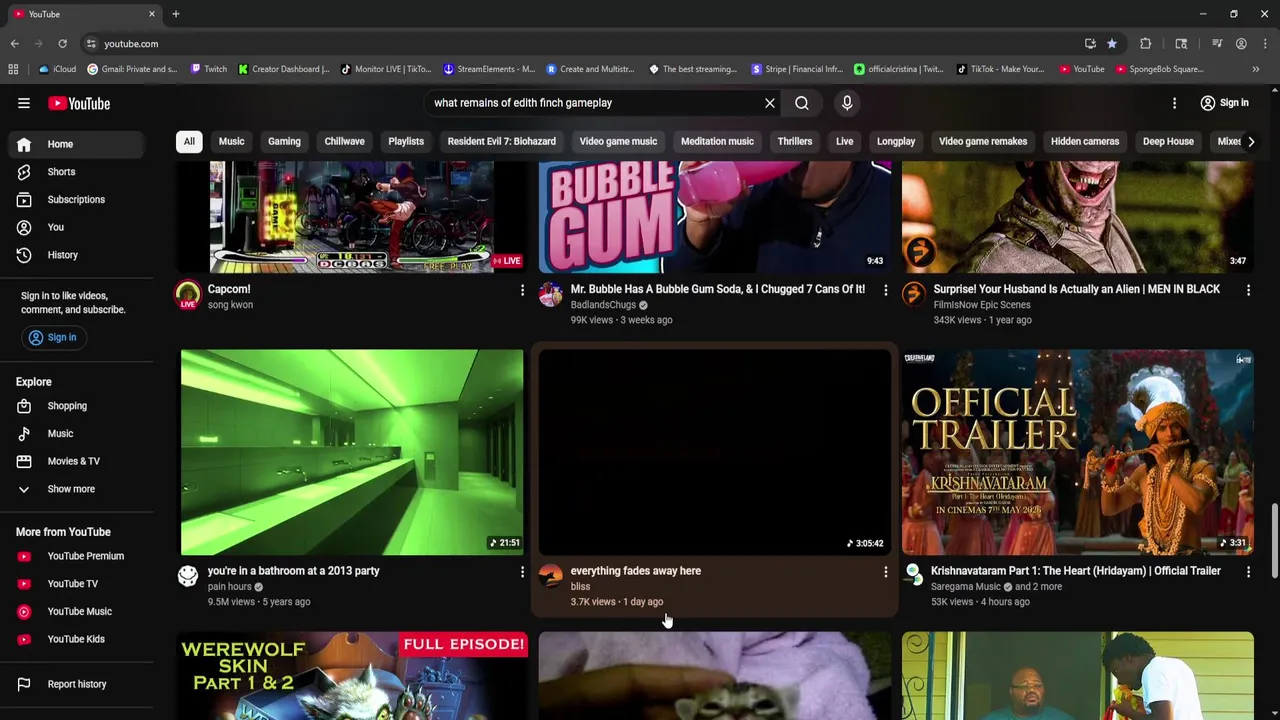
Task: Click the sidebar Sign in button
Action: pos(53,337)
